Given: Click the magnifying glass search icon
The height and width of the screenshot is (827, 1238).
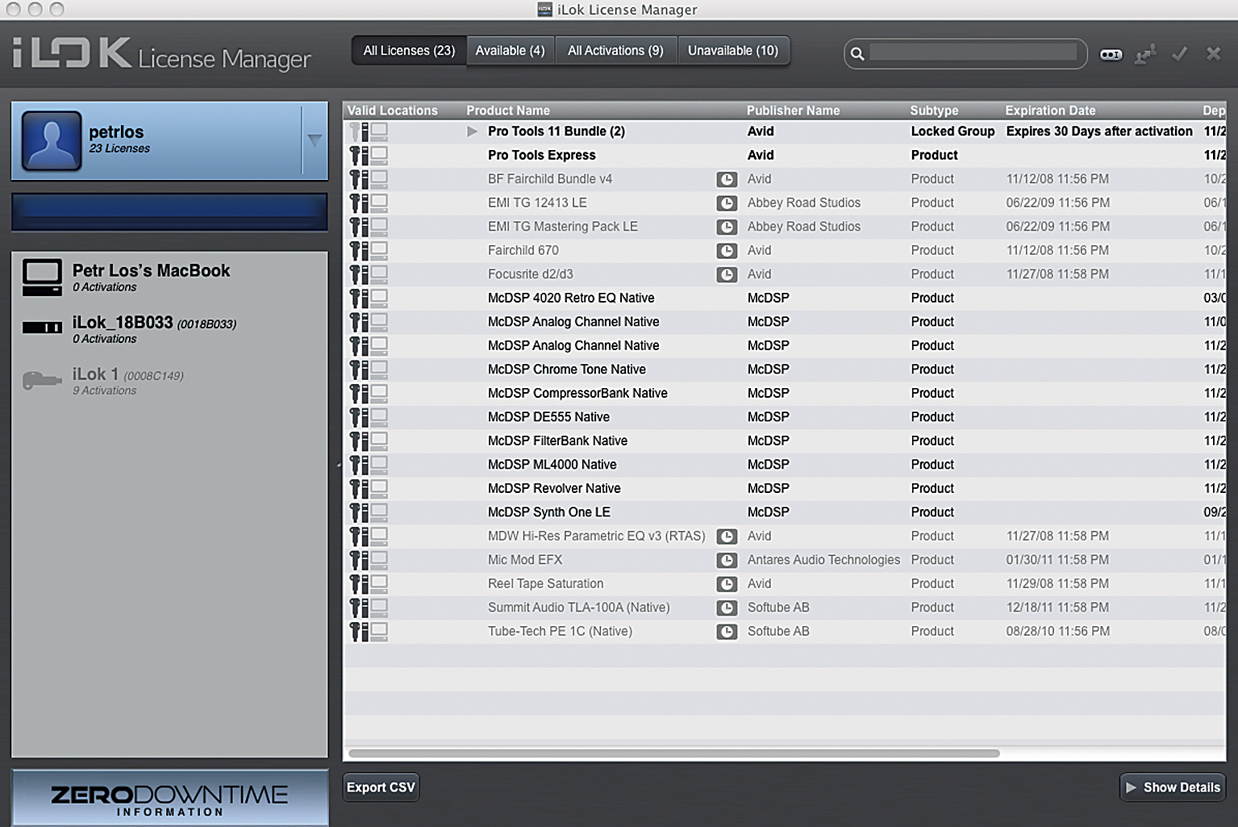Looking at the screenshot, I should [x=857, y=54].
